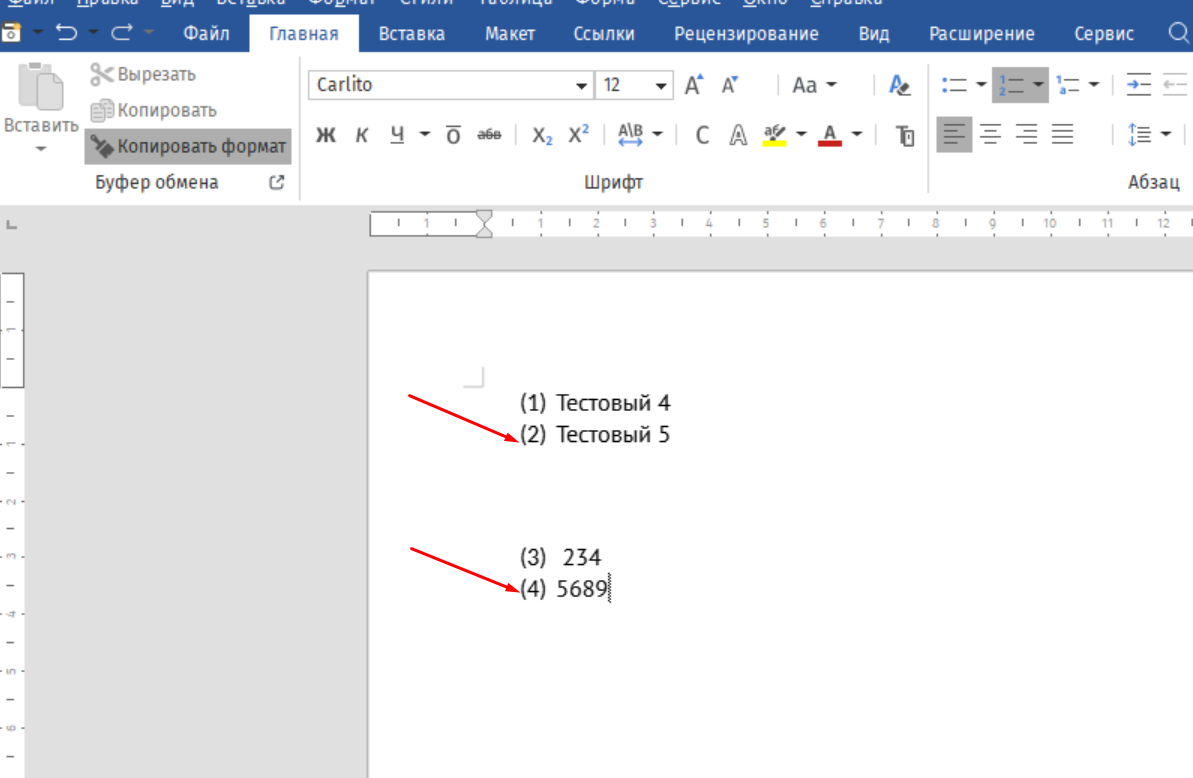Click the shadow text C icon
Viewport: 1193px width, 778px height.
(702, 135)
